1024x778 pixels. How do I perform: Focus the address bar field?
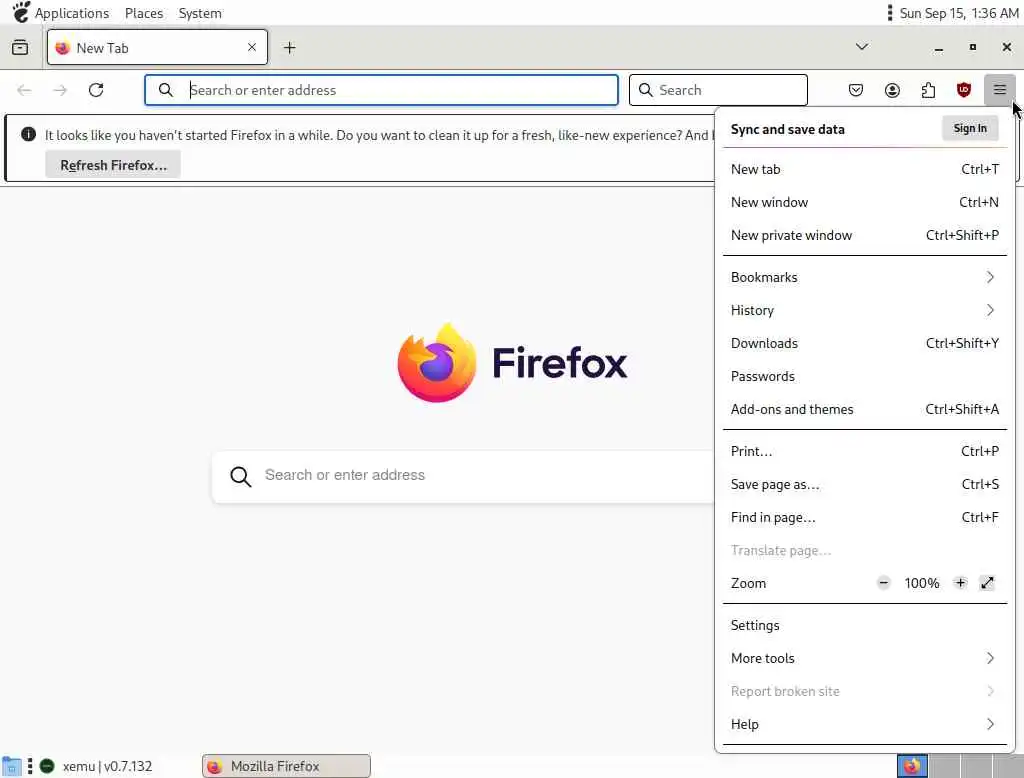381,90
